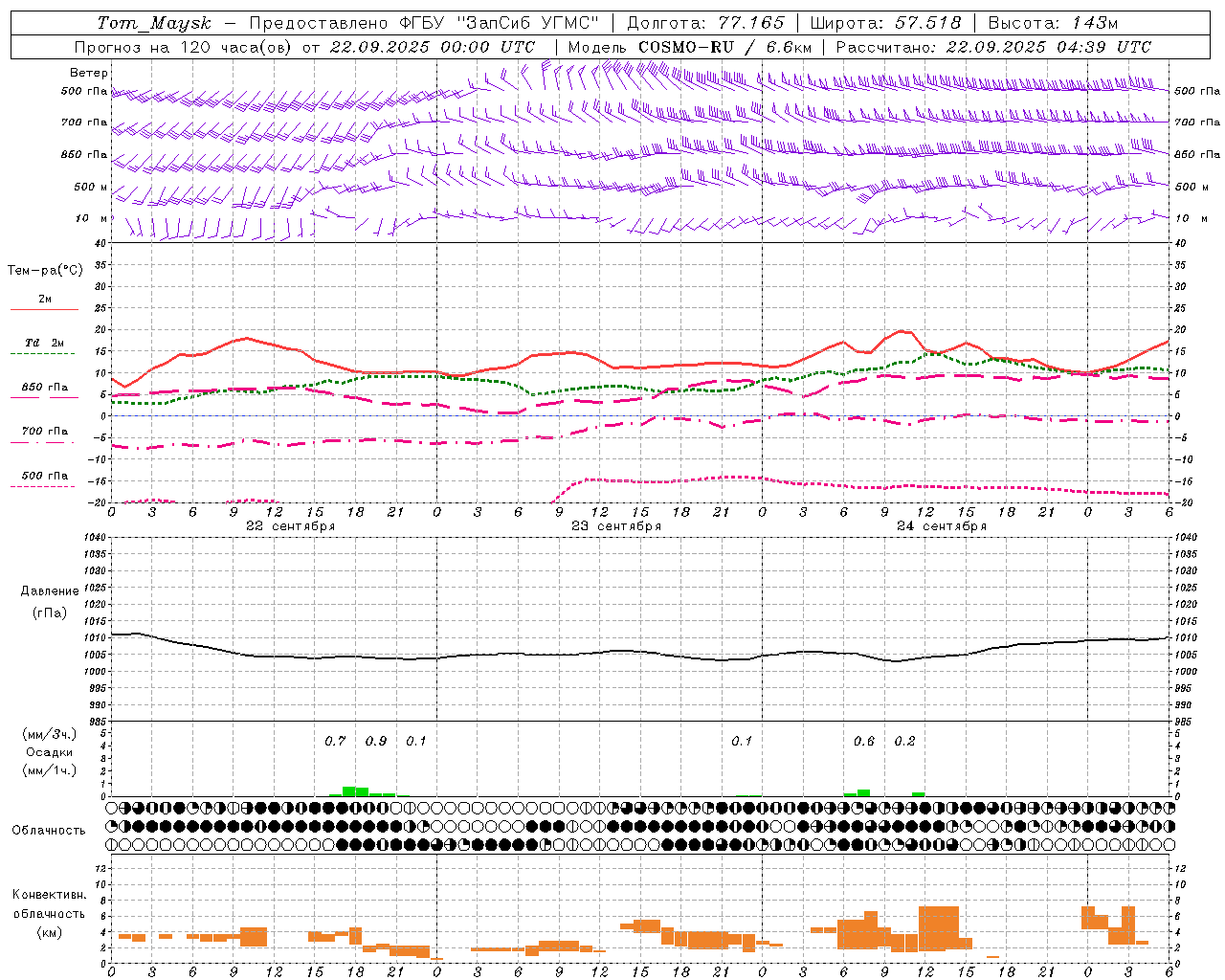Viewport: 1225px width, 980px height.
Task: Click the 500 м wind level label on left
Action: click(x=91, y=187)
